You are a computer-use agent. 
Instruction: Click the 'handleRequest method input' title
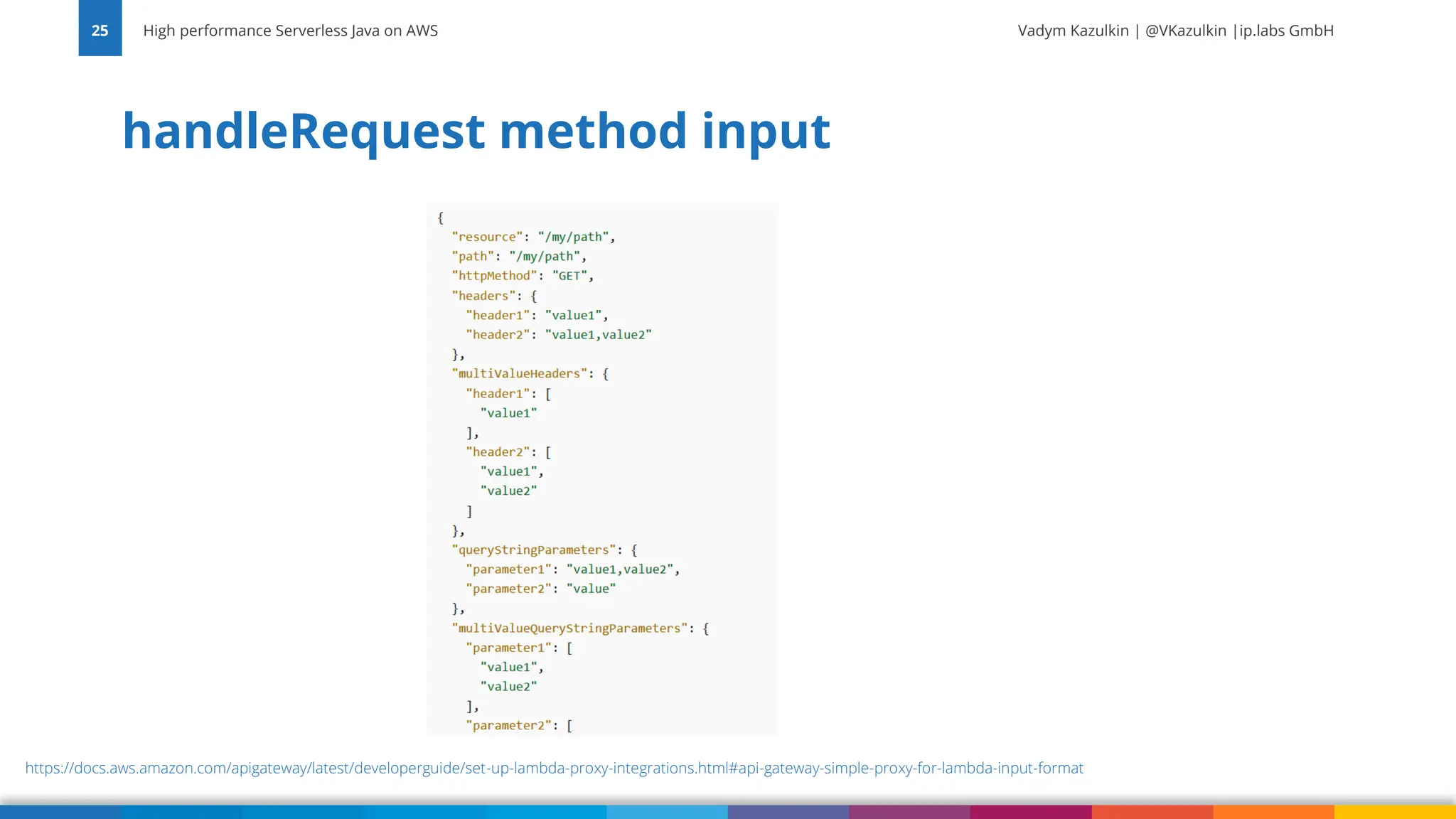click(476, 131)
